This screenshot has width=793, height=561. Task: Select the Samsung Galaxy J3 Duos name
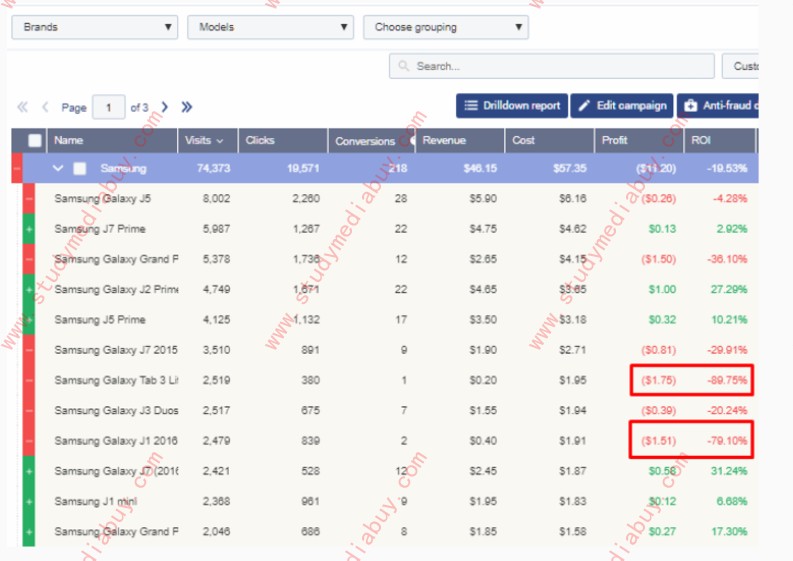tap(116, 411)
